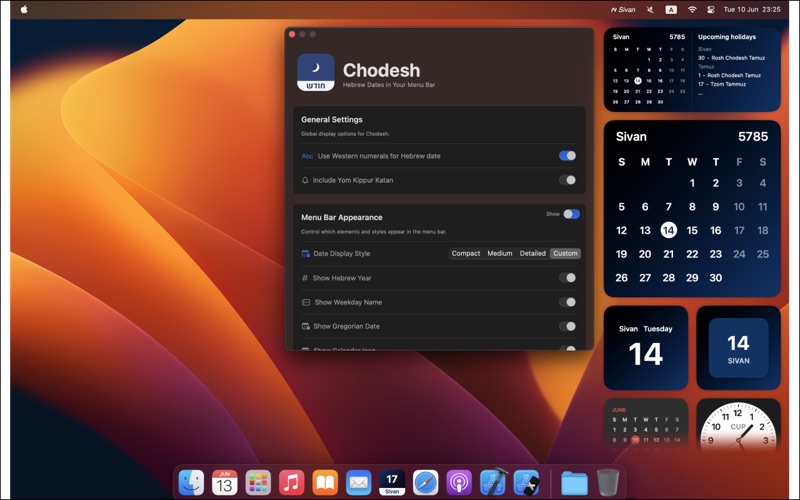Viewport: 800px width, 500px height.
Task: Launch Xcode from the dock
Action: pos(493,482)
